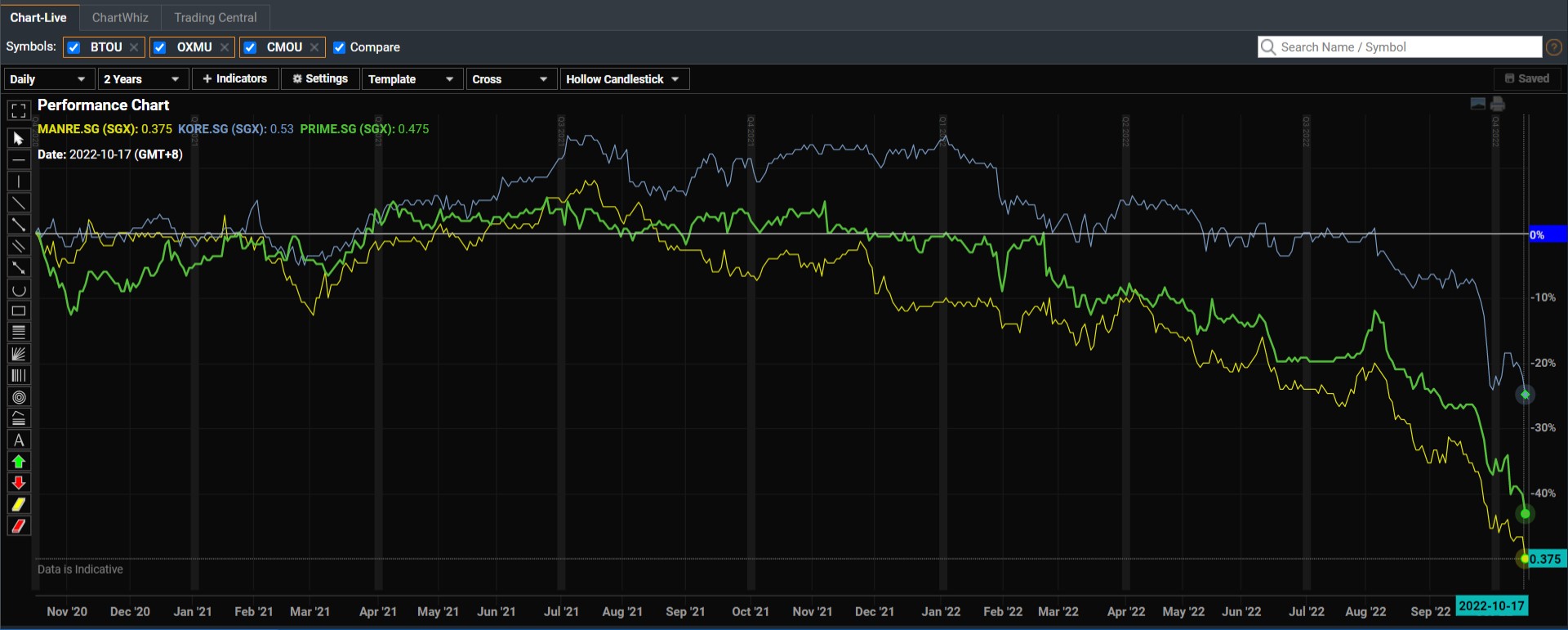Uncheck the BTOU symbol checkbox
Image resolution: width=1568 pixels, height=630 pixels.
(x=74, y=47)
